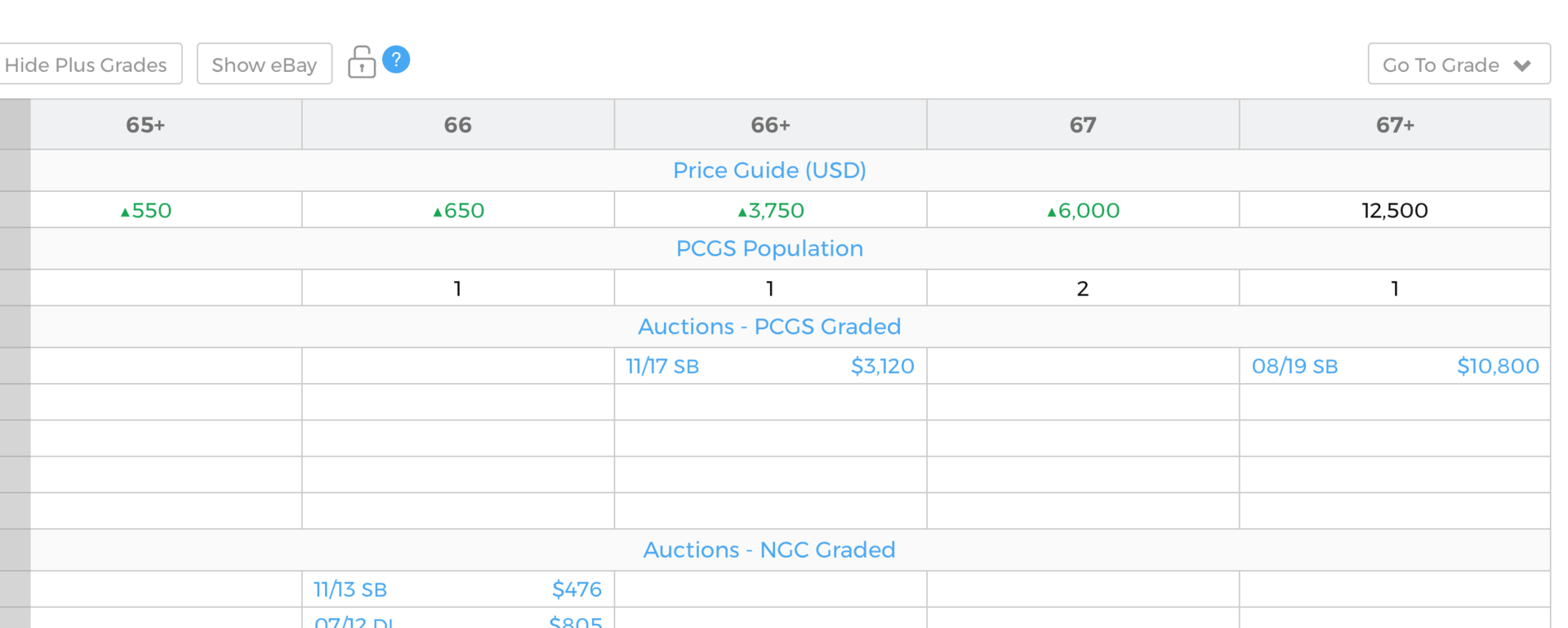Click the 12,500 price for 67+

tap(1395, 211)
